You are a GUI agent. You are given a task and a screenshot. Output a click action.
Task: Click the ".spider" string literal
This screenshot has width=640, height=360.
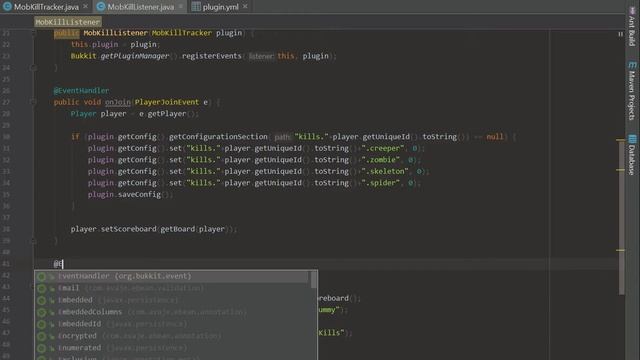(x=380, y=183)
